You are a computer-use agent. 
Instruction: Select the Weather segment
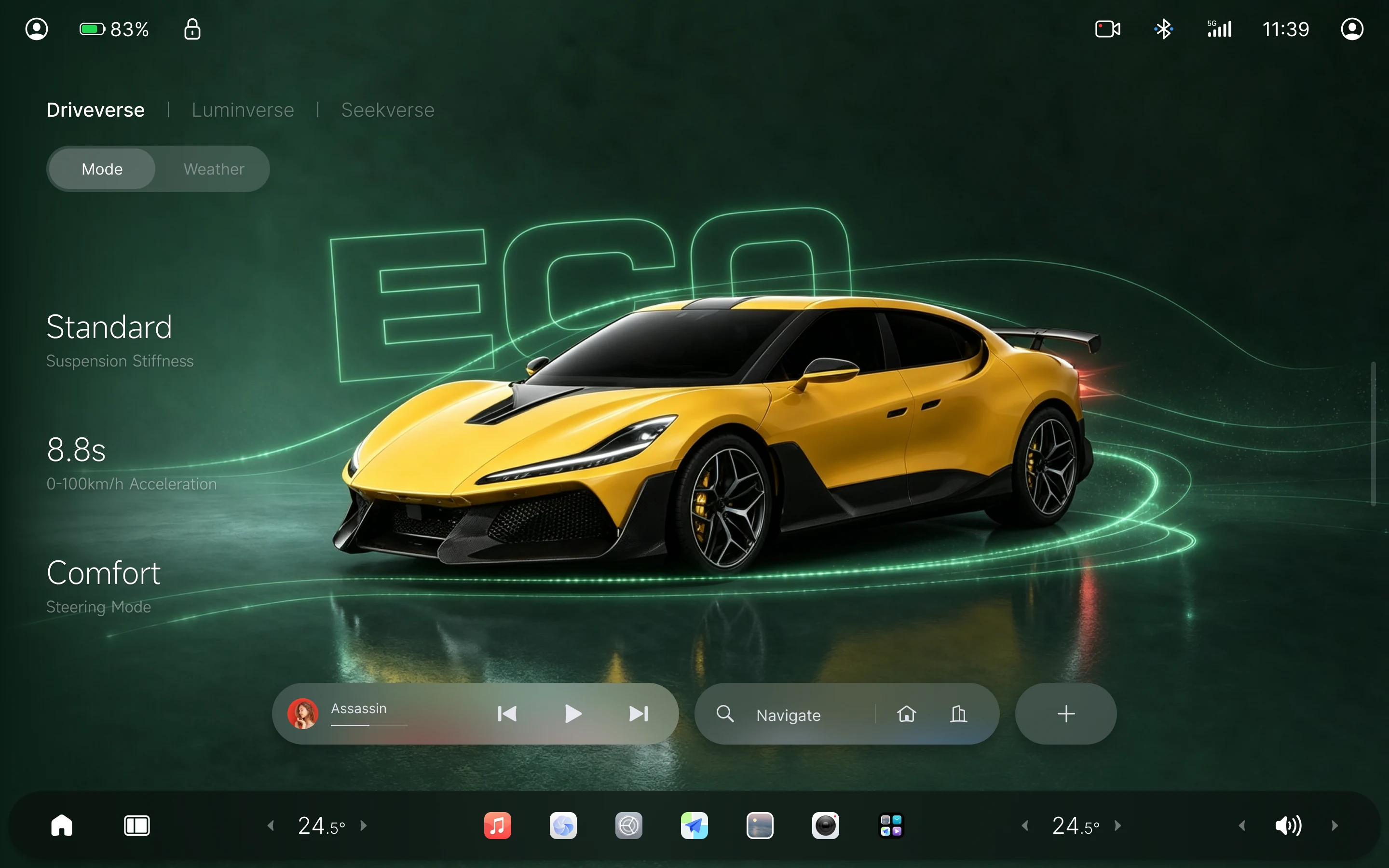pyautogui.click(x=214, y=169)
